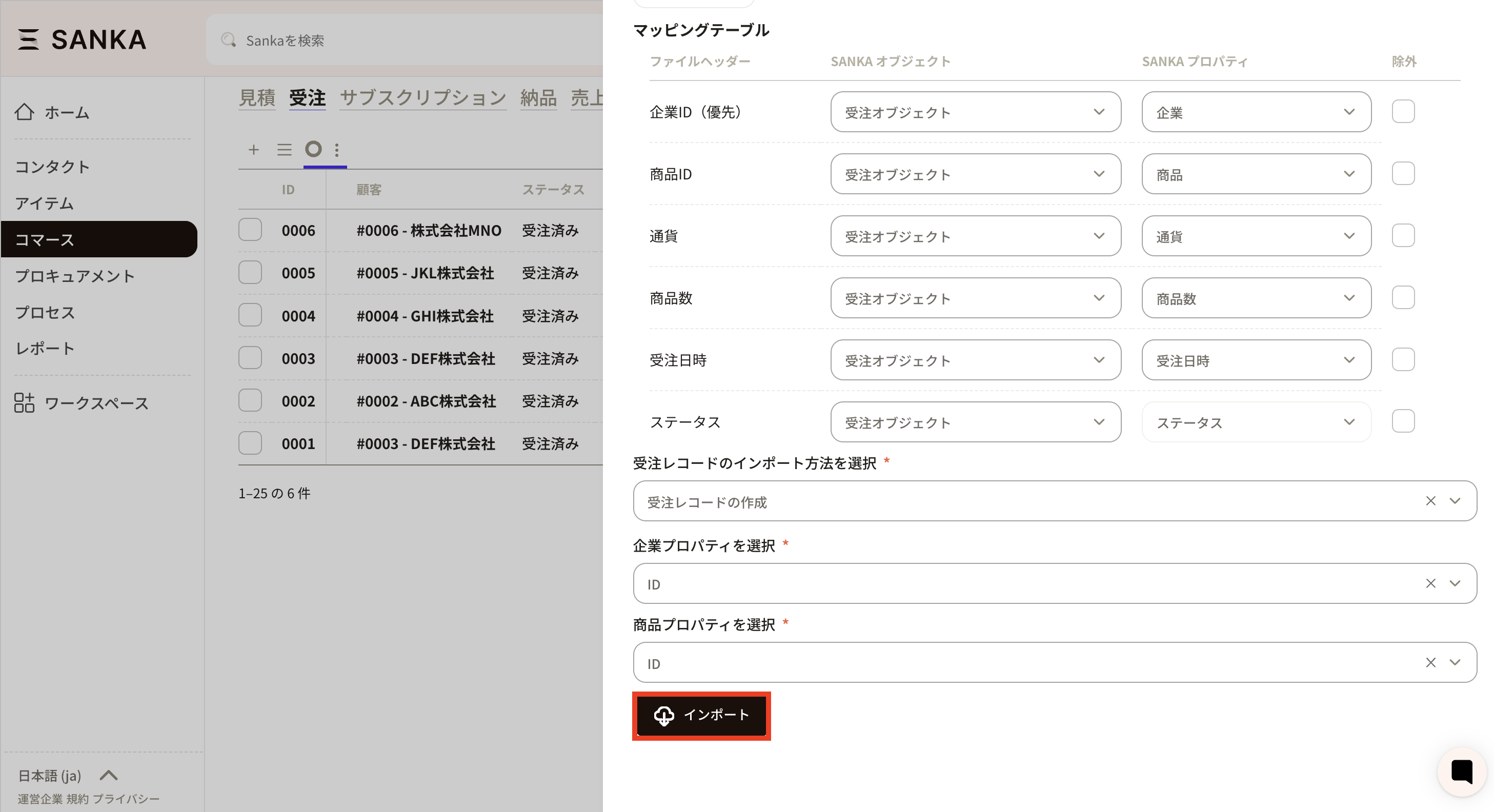
Task: Open the 商品ID SANKA object dropdown
Action: click(x=975, y=174)
